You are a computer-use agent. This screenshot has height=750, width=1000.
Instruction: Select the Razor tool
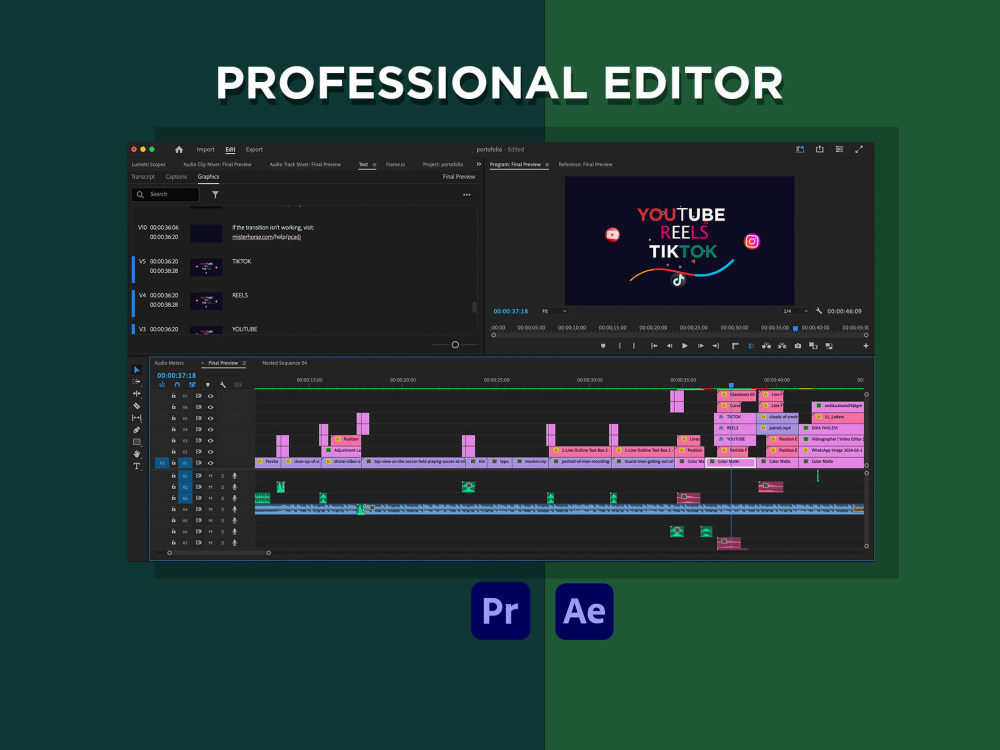[x=136, y=406]
